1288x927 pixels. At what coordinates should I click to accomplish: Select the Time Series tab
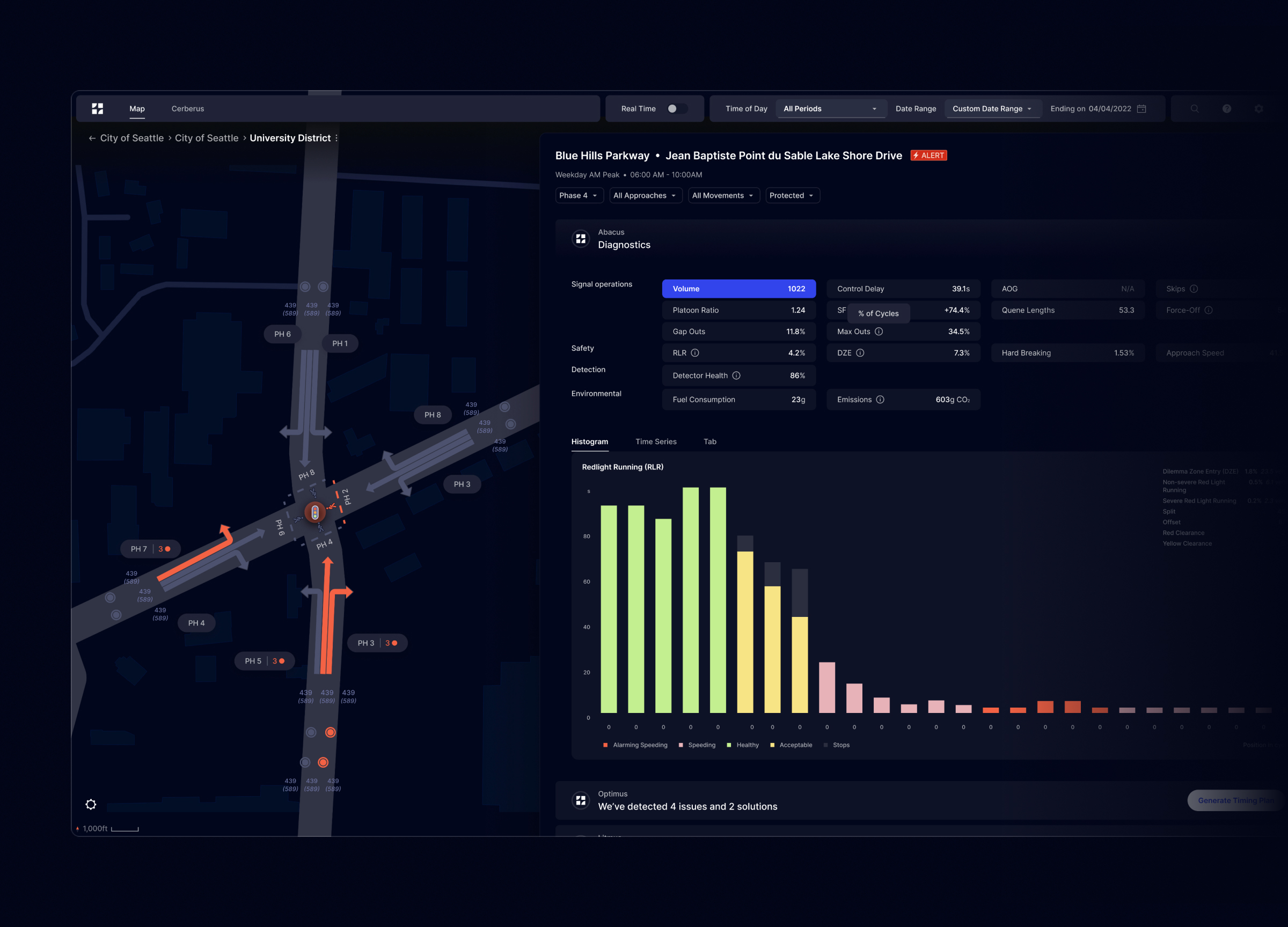click(656, 442)
